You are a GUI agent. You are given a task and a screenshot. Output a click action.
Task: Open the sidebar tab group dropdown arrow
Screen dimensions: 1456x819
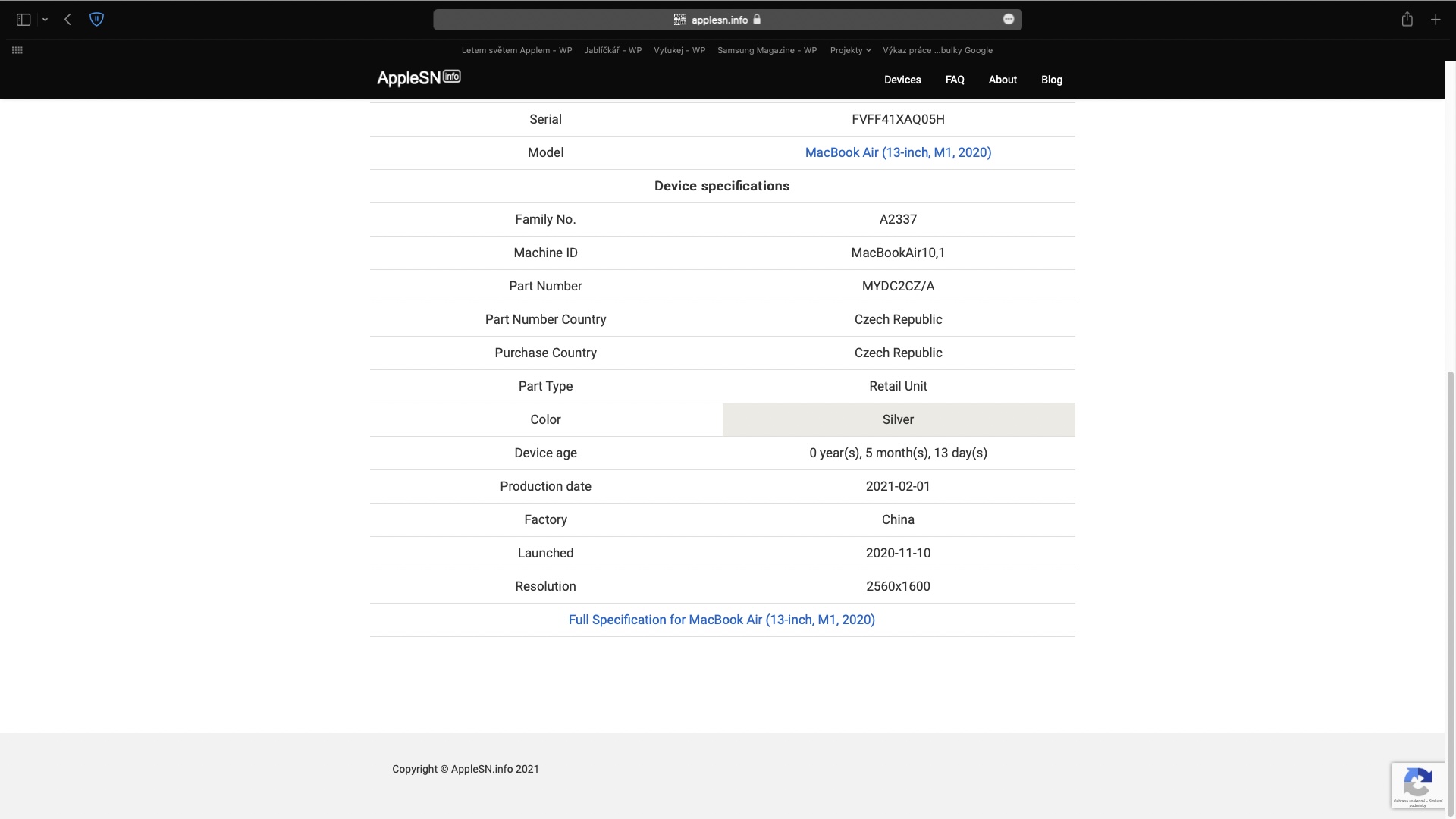click(x=45, y=20)
